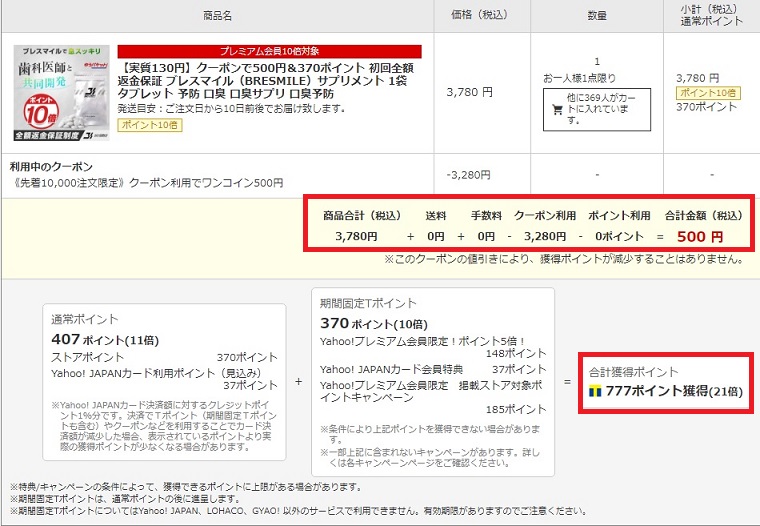The image size is (760, 526).
Task: Select the ポイント利用 0ポイント summary value
Action: [619, 237]
